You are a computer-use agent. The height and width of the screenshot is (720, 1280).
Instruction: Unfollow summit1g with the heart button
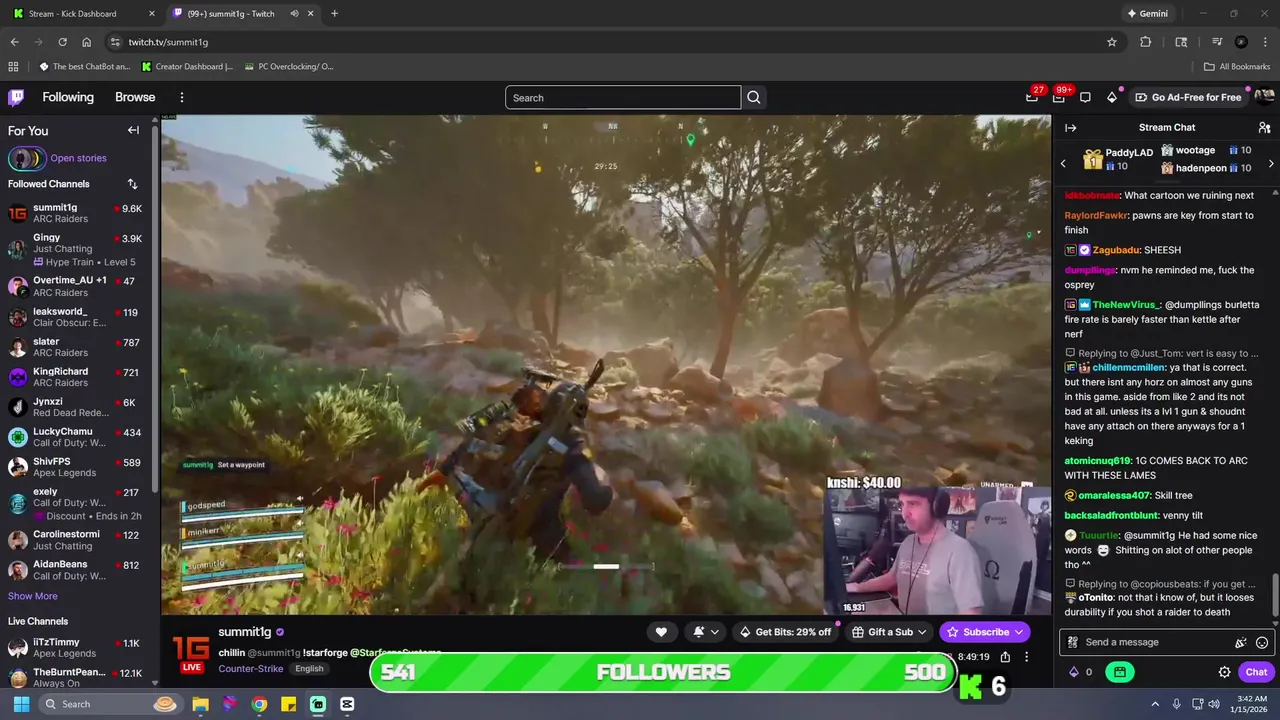click(x=661, y=632)
